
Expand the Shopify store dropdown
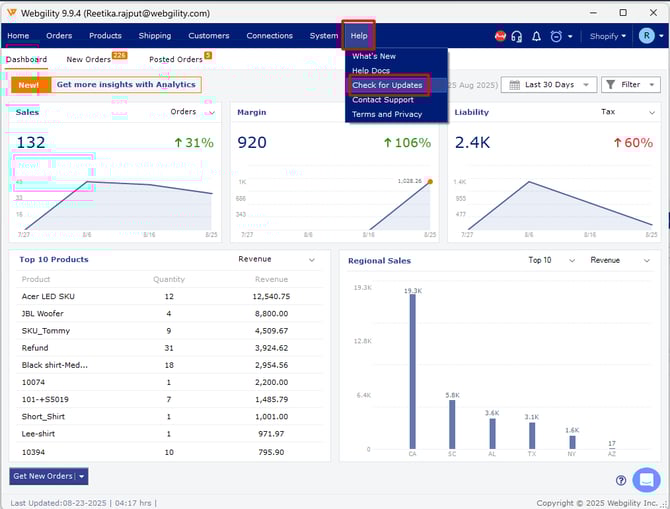pyautogui.click(x=609, y=36)
